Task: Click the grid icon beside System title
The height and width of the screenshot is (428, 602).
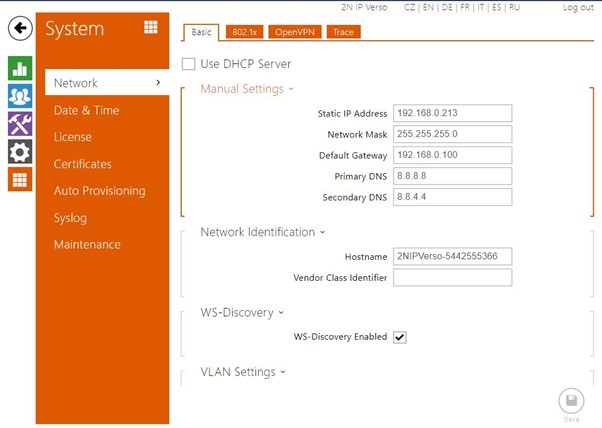Action: pos(151,27)
